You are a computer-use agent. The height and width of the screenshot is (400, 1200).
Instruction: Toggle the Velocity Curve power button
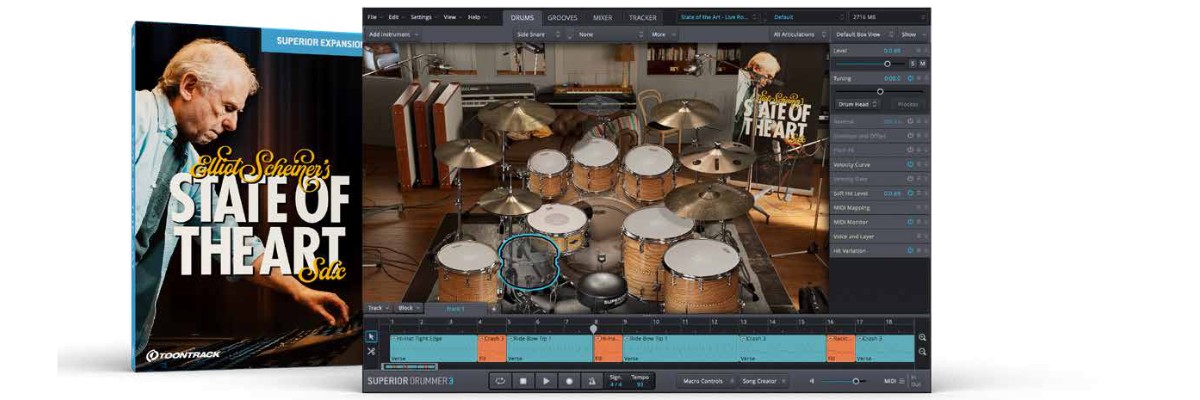click(x=910, y=164)
